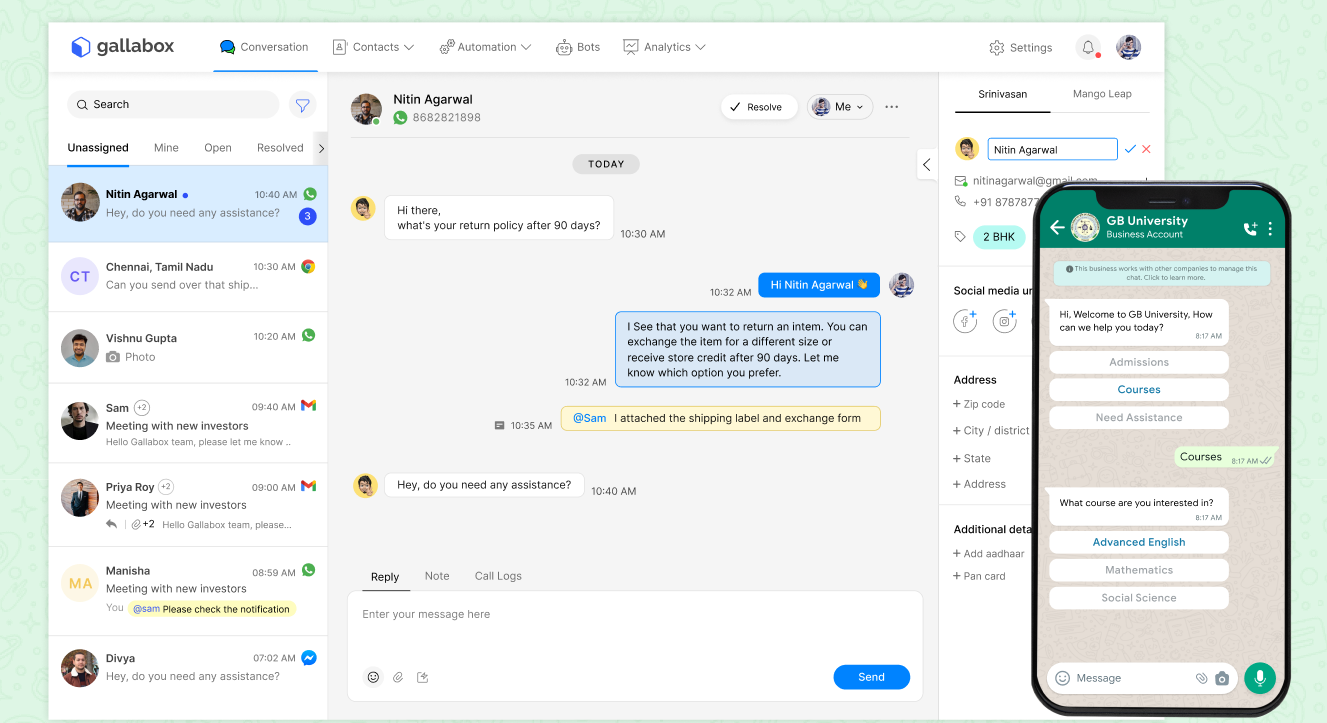Open the emoji picker in the reply box
1327x723 pixels.
tap(373, 677)
